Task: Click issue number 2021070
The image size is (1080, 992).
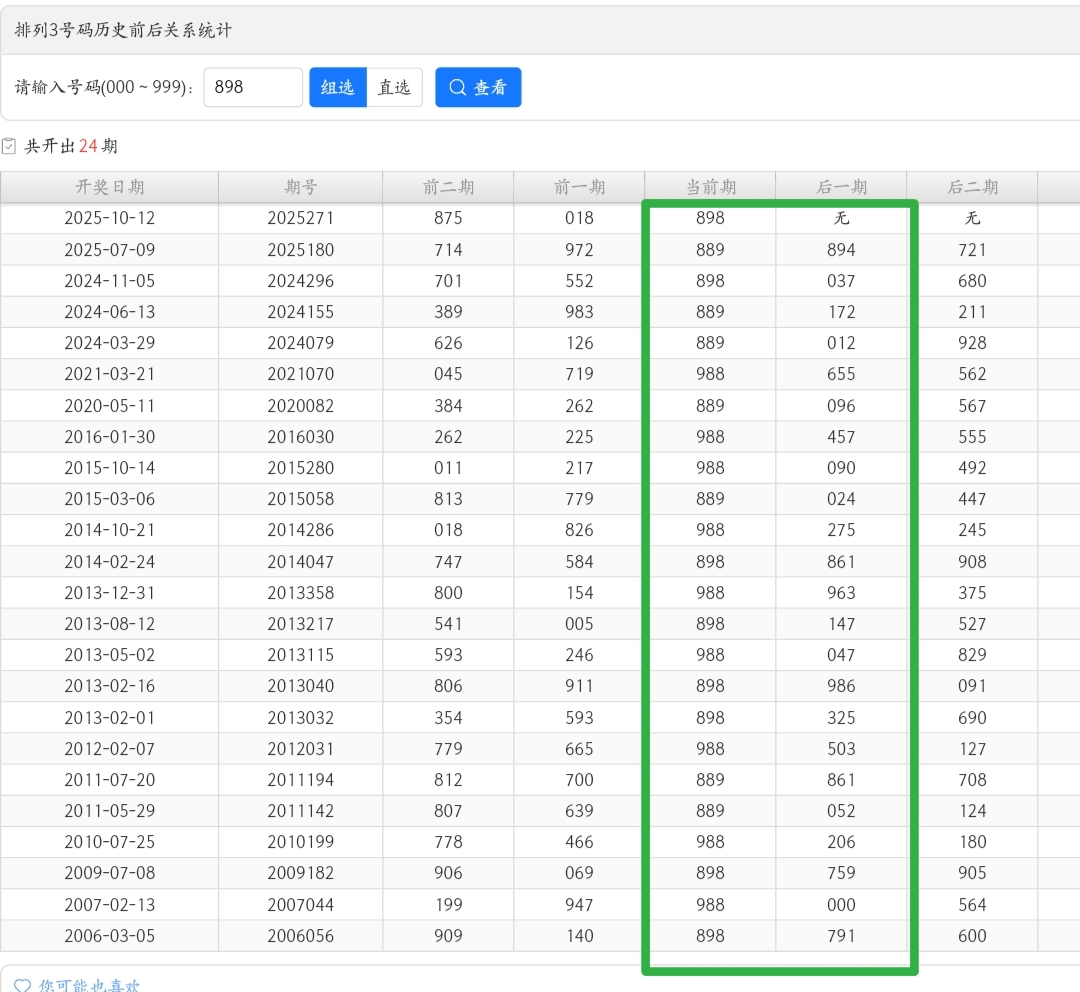Action: (x=300, y=374)
